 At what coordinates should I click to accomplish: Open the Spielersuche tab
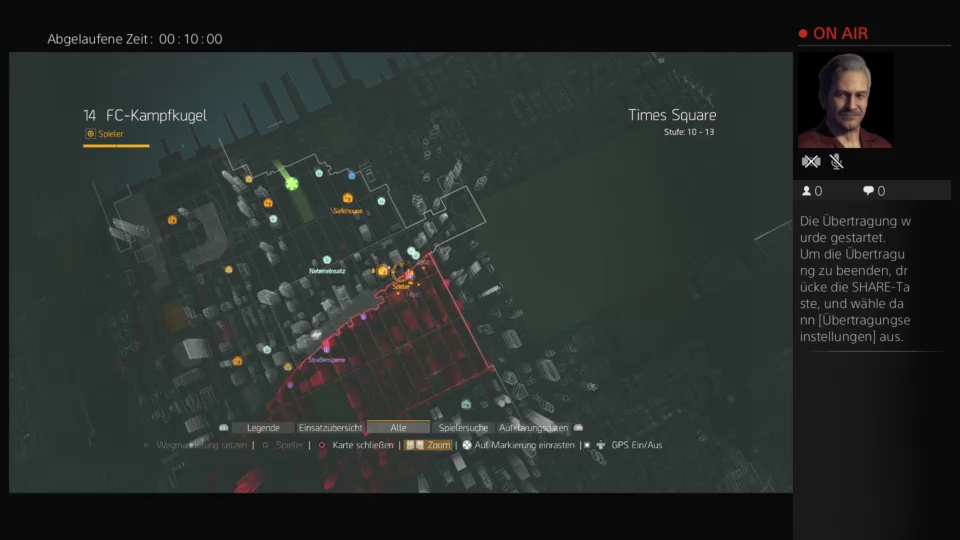464,427
